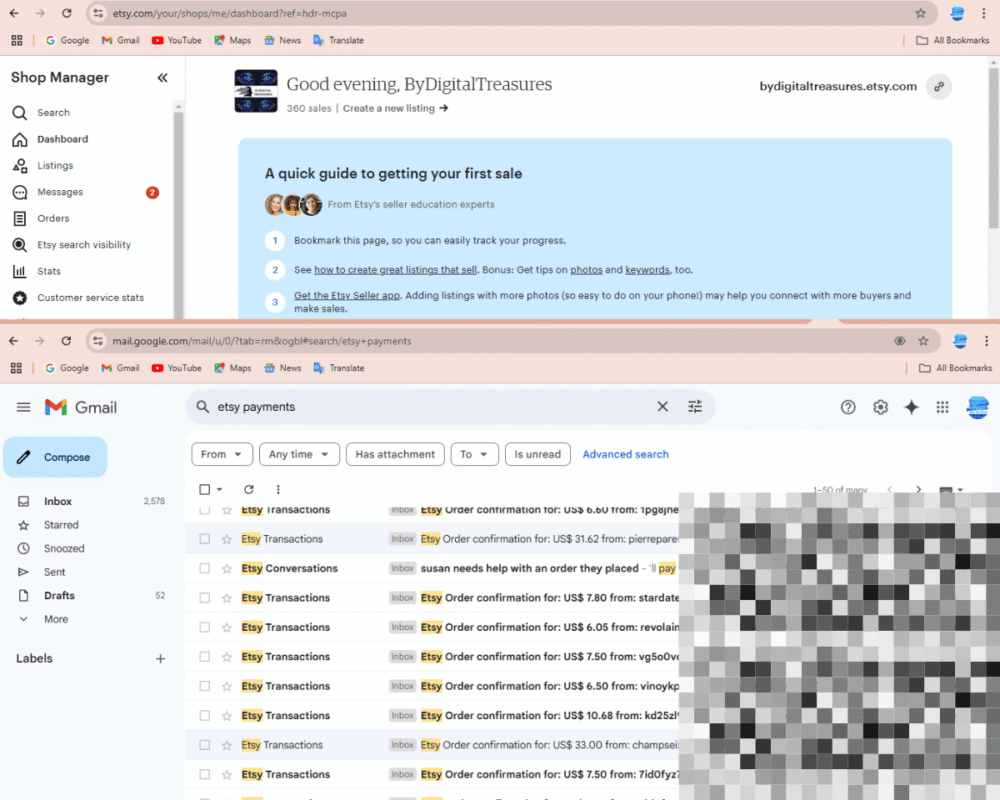The image size is (1000, 800).
Task: Reload the Etsy dashboard page
Action: 67,13
